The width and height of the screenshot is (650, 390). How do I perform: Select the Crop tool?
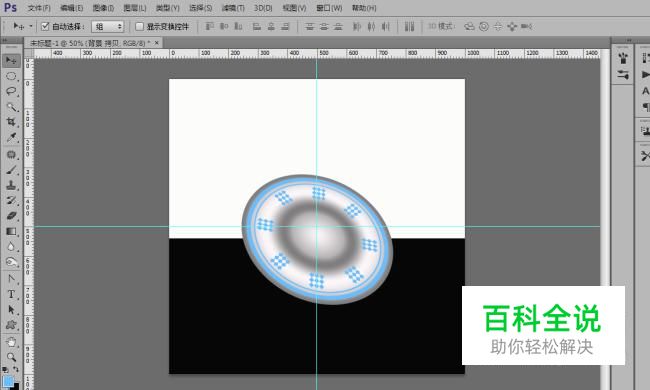[x=11, y=122]
